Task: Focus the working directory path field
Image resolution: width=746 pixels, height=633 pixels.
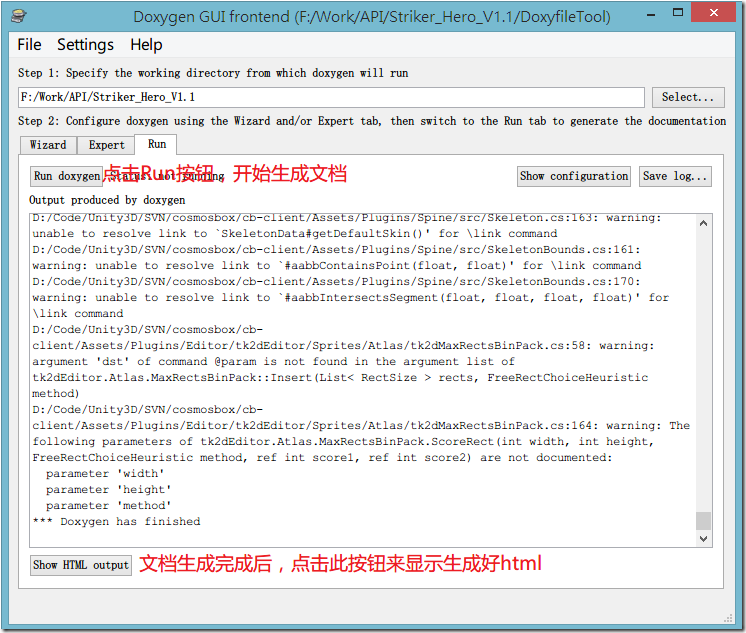Action: 331,97
